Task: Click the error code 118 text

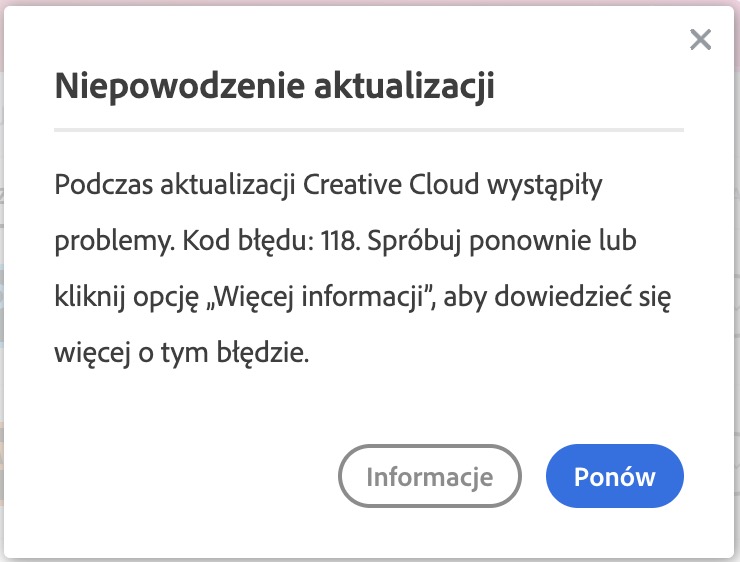Action: tap(340, 241)
